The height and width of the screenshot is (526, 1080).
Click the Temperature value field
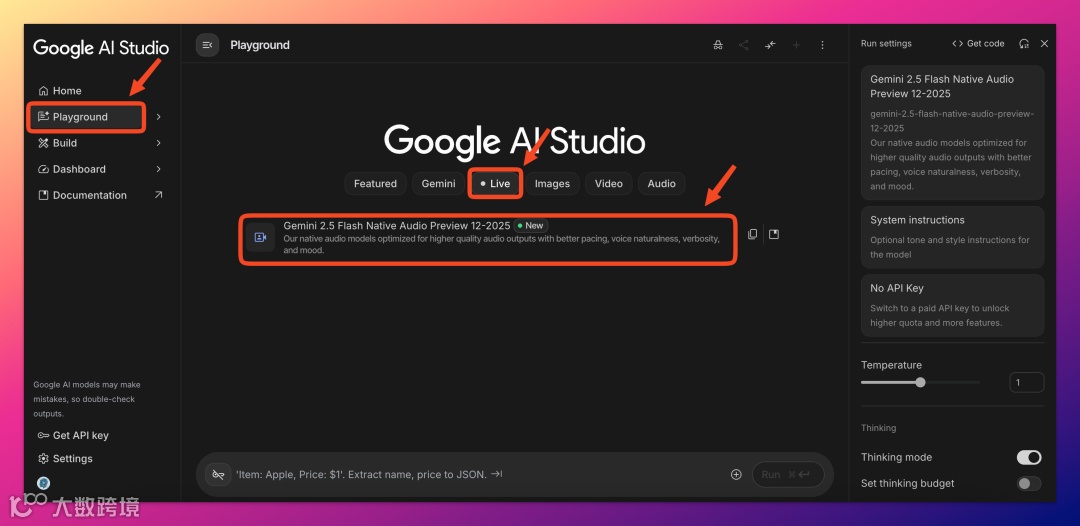[x=1026, y=383]
